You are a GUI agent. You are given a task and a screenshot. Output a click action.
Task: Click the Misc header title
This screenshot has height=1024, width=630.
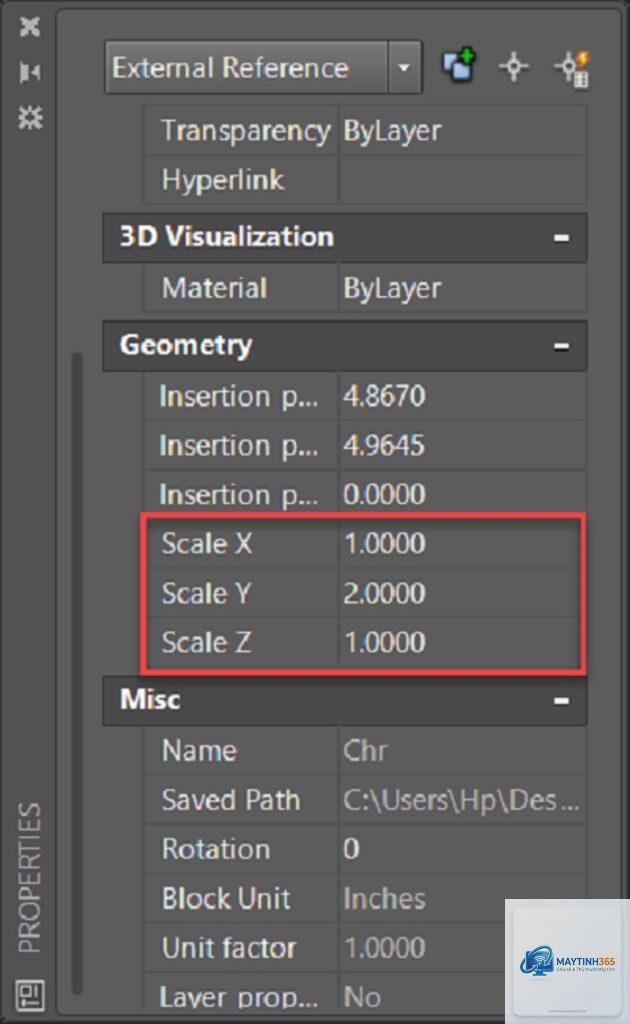click(150, 699)
